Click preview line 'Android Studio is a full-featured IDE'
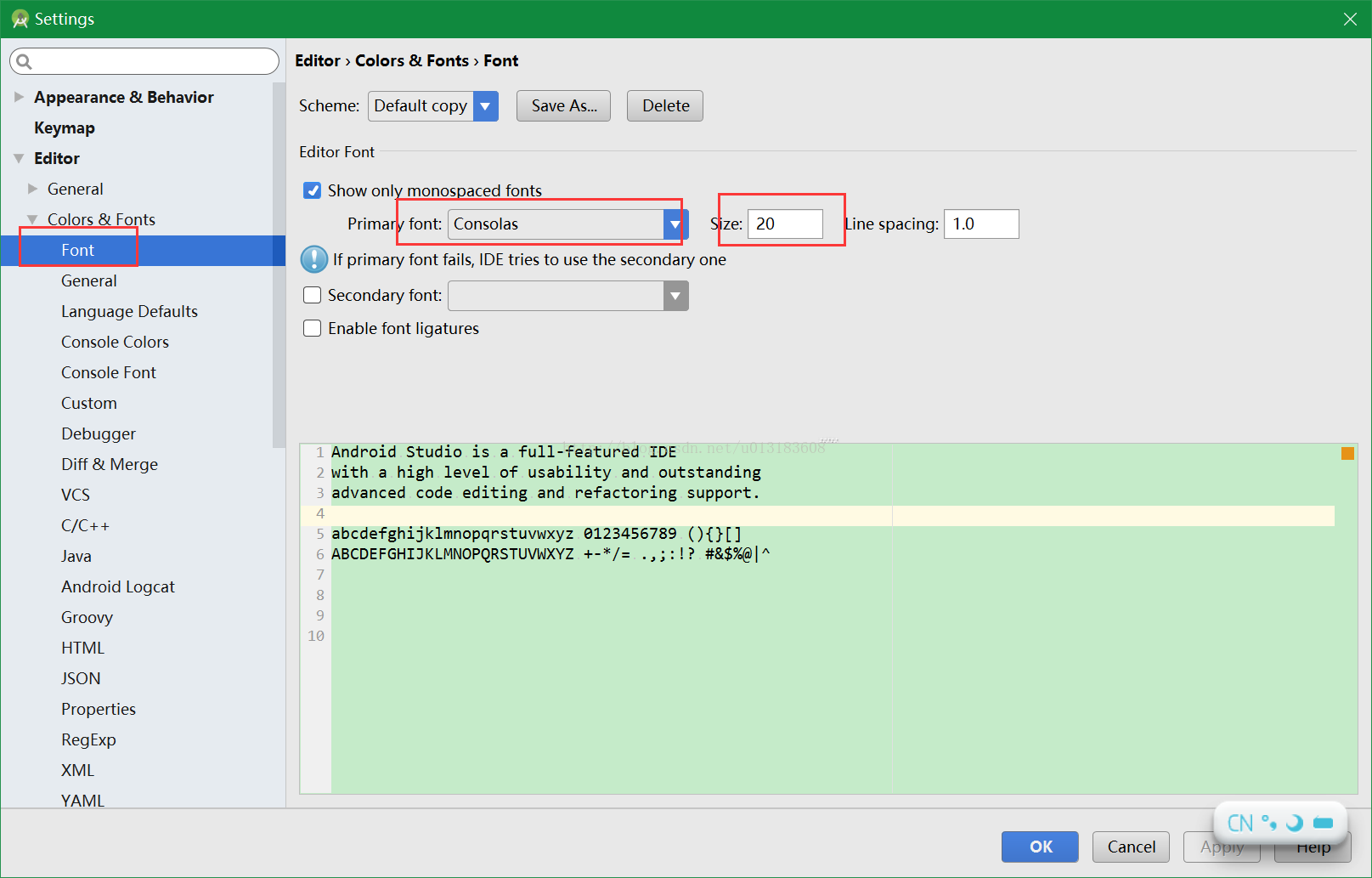Viewport: 1372px width, 878px height. click(x=504, y=452)
